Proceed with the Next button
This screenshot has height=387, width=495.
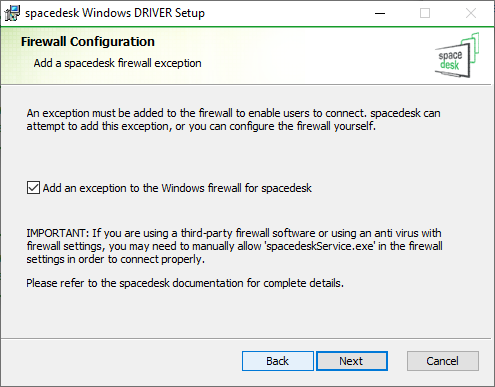(x=352, y=361)
